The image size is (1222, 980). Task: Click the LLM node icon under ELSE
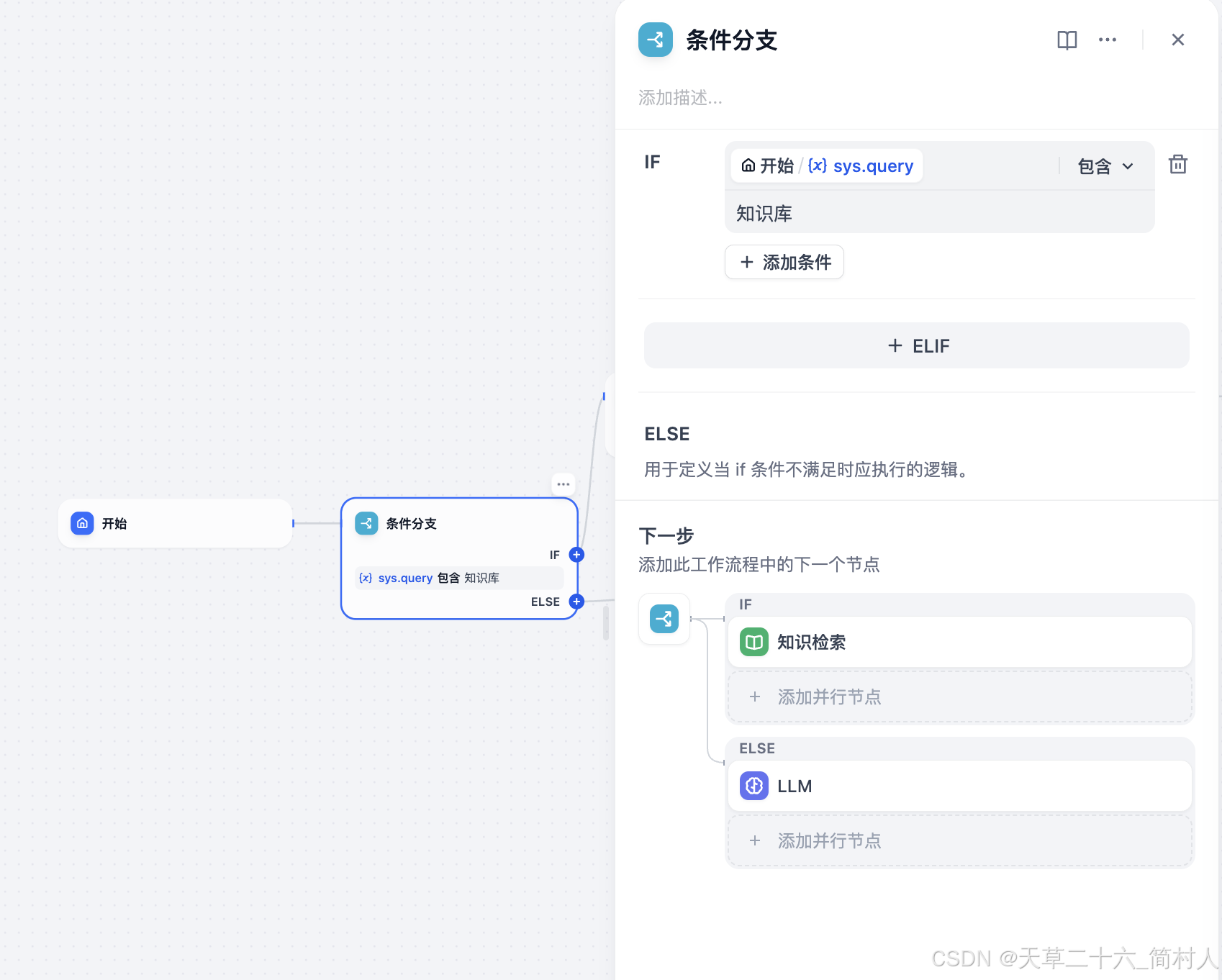pos(753,786)
